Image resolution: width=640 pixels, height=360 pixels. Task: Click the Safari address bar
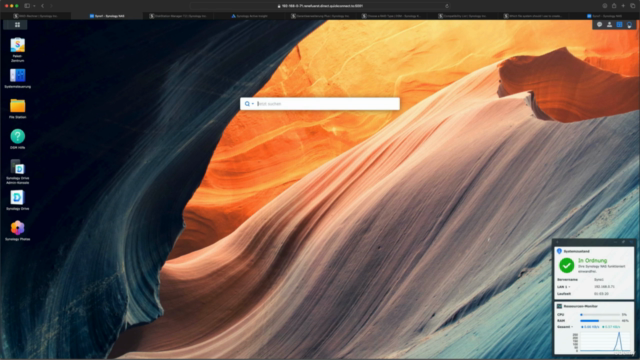[320, 6]
